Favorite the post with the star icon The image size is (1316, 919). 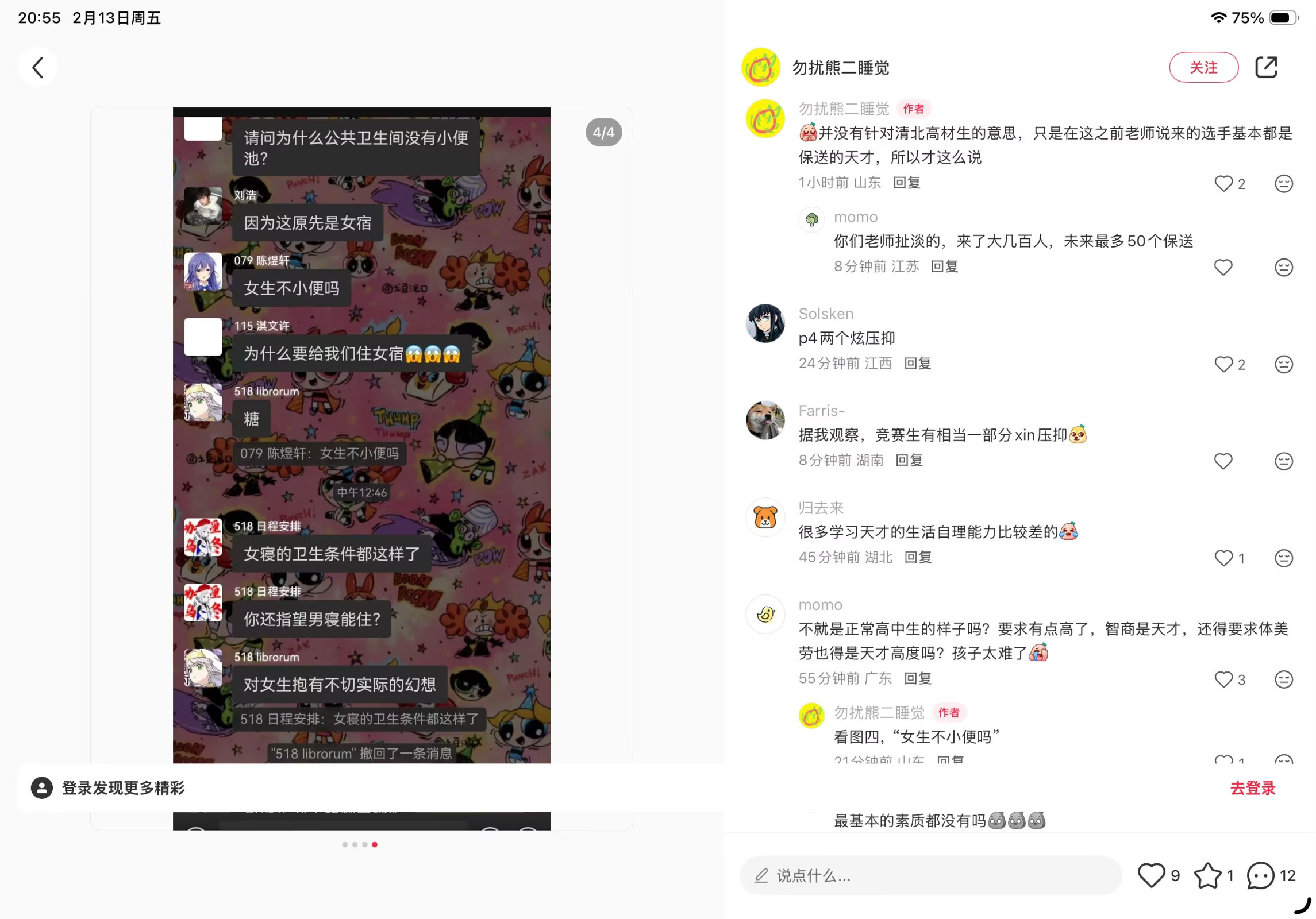1207,875
